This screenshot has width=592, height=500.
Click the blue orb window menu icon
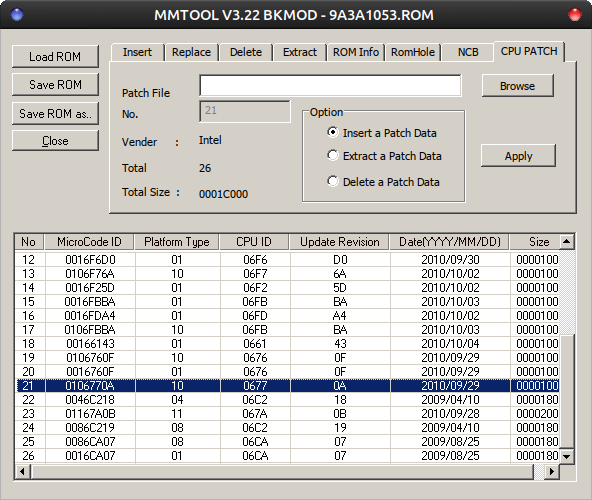pyautogui.click(x=17, y=14)
